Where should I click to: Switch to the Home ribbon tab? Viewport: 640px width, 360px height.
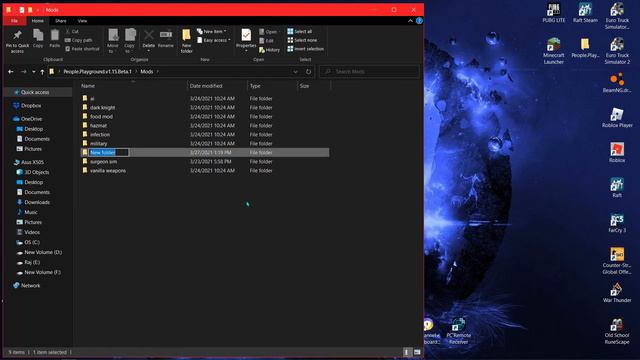tap(38, 21)
